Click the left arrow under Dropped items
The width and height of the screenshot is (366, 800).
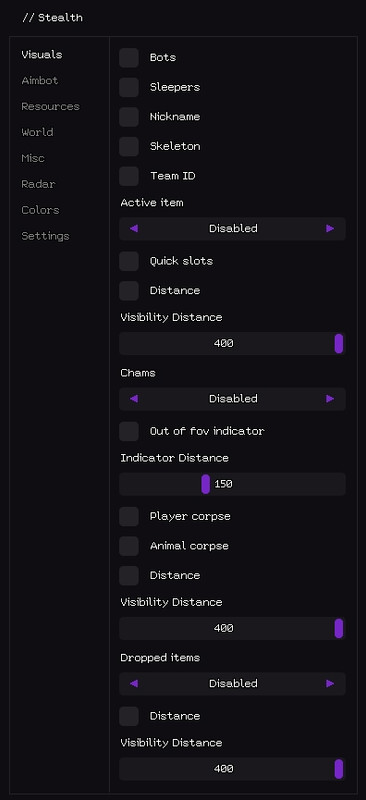click(x=134, y=683)
